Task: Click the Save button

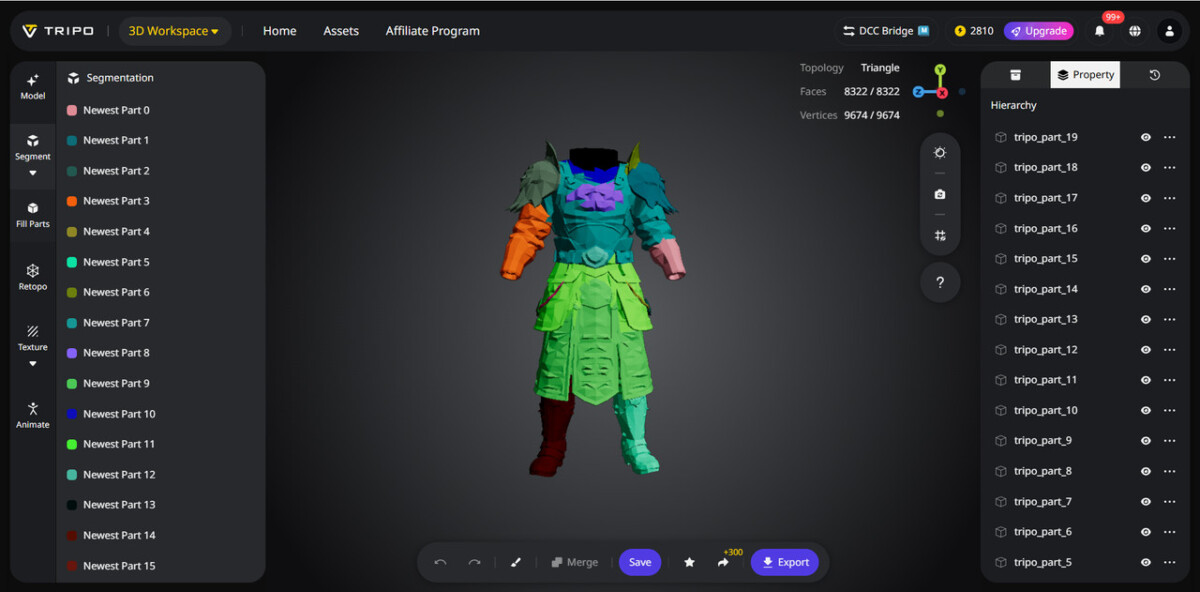Action: tap(640, 562)
